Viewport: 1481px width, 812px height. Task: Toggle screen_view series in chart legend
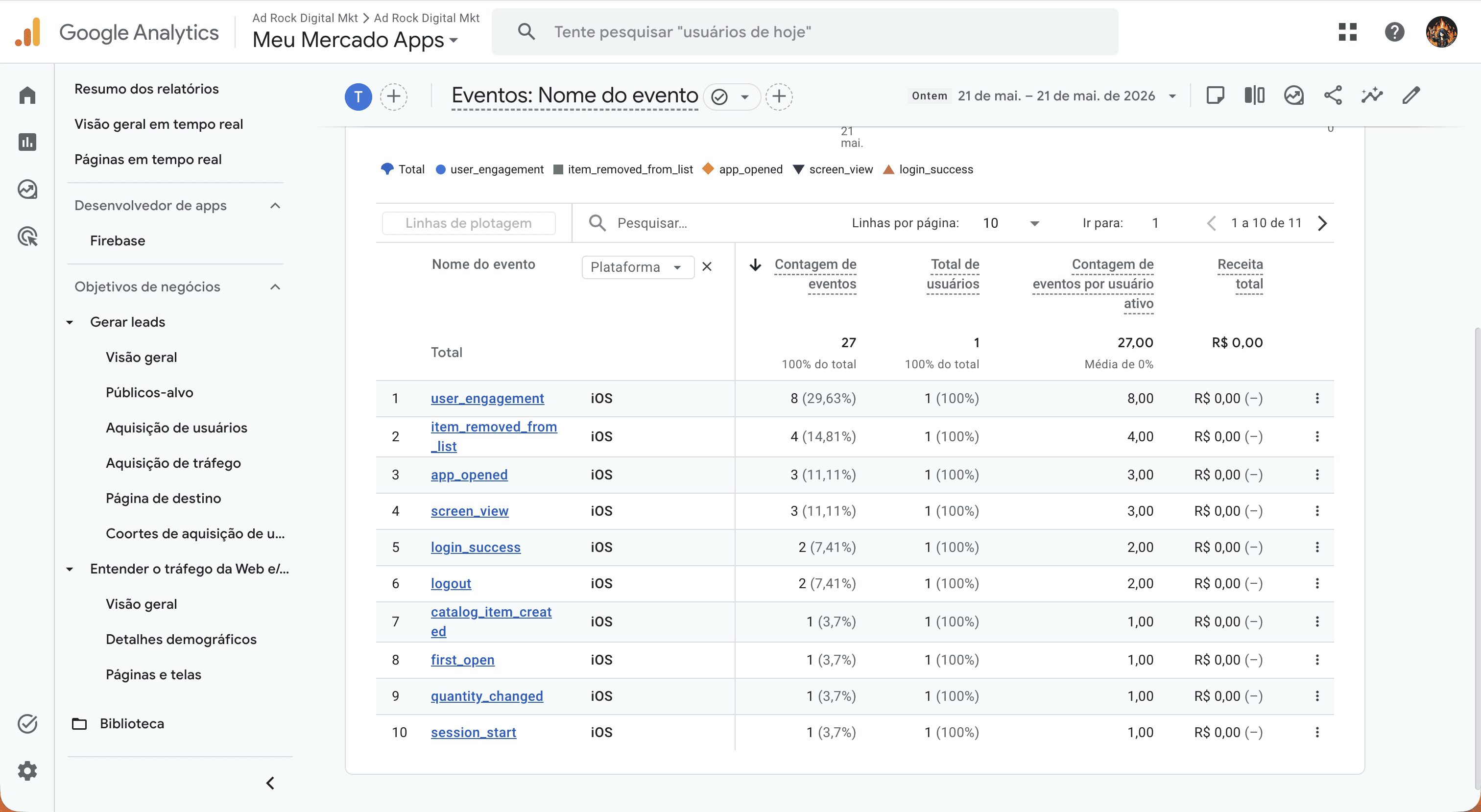(833, 169)
